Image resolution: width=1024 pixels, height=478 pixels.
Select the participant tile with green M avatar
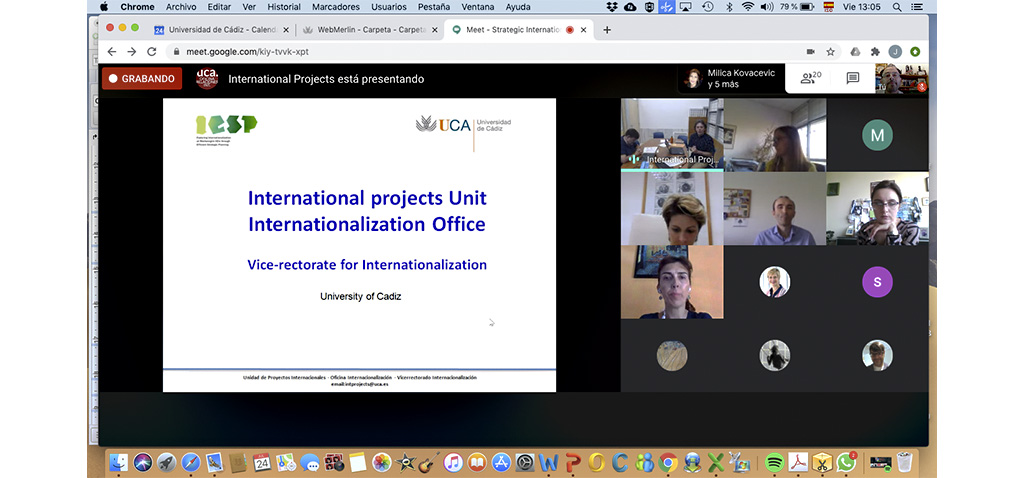coord(877,135)
